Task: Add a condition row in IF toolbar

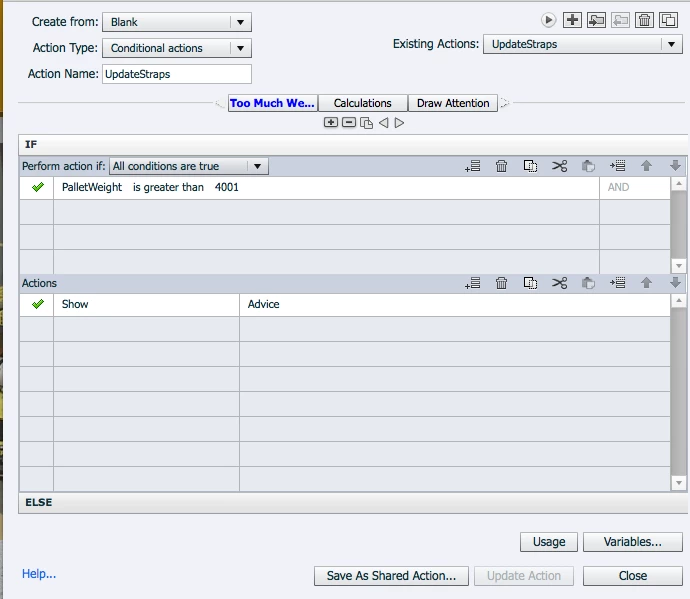Action: coord(473,166)
